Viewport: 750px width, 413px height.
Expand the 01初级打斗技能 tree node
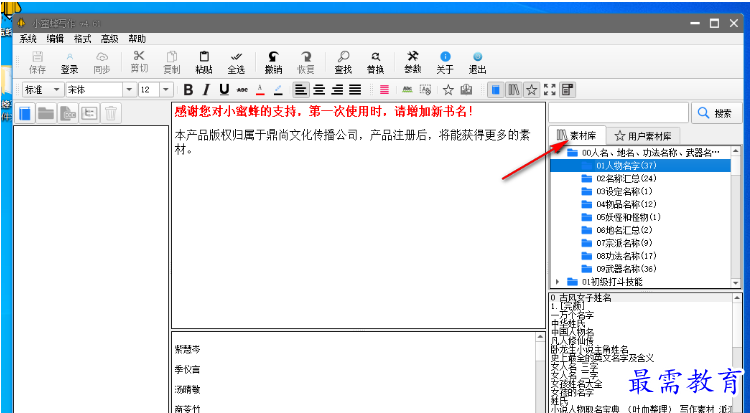click(x=557, y=282)
